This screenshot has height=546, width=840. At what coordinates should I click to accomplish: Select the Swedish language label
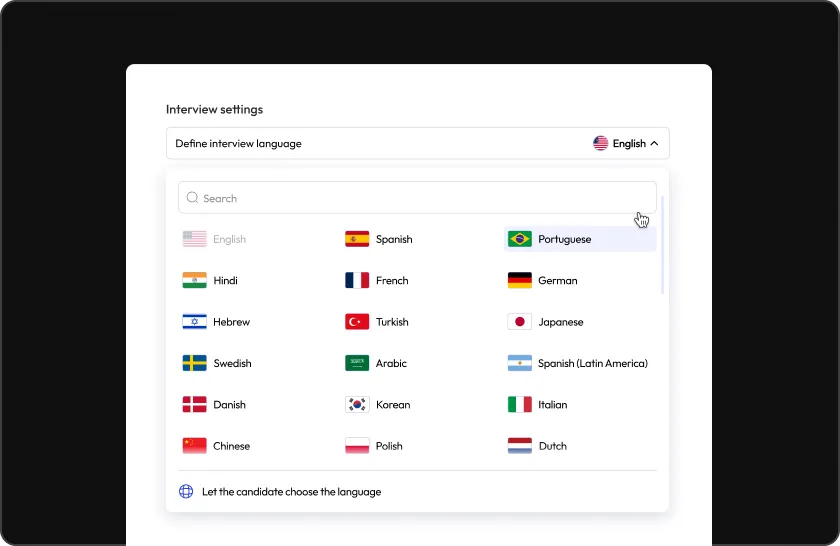[x=232, y=363]
